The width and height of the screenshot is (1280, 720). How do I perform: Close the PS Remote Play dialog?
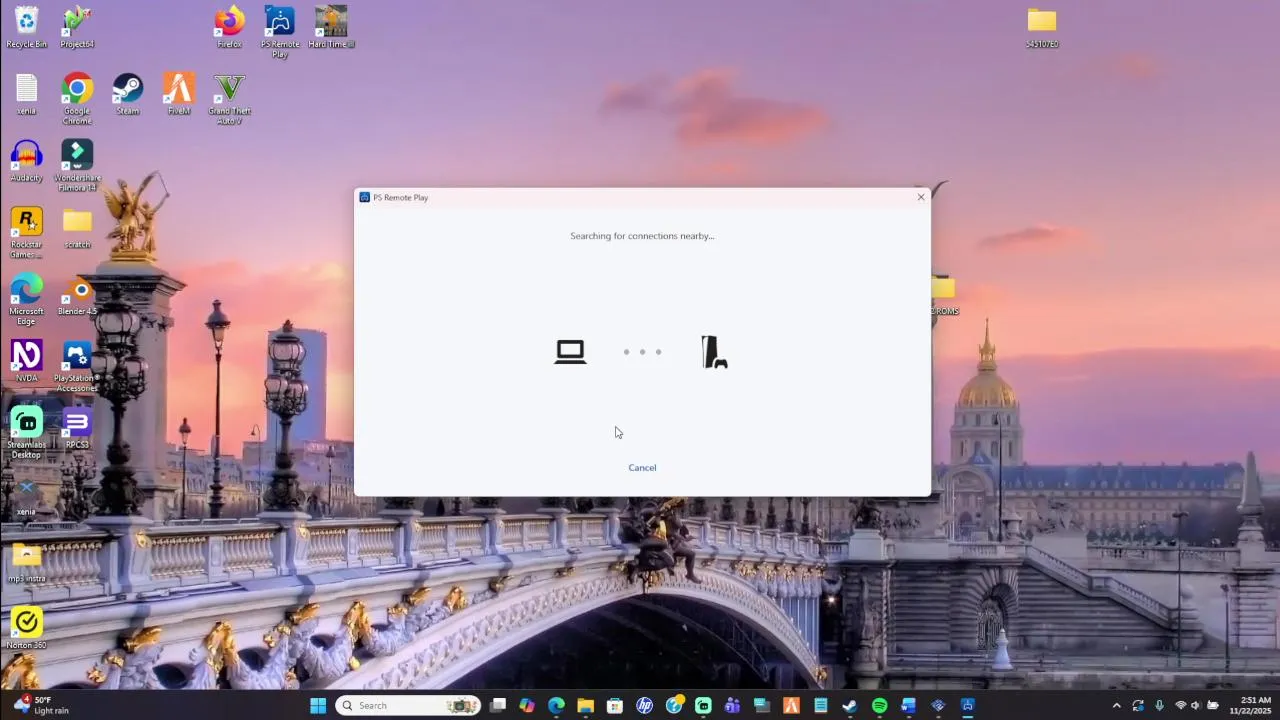tap(921, 197)
